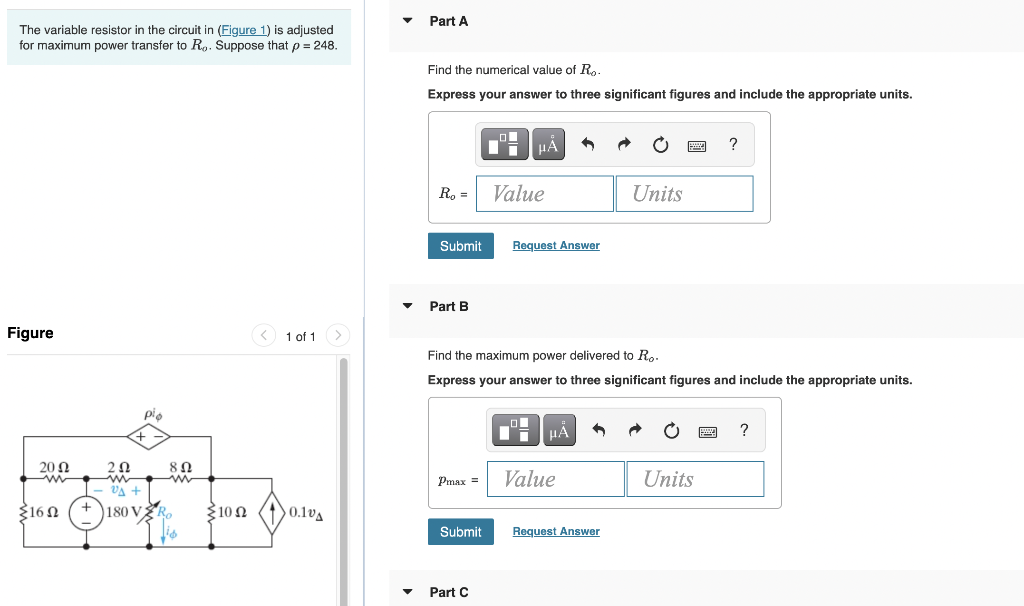Open help question mark in Part B

[744, 430]
